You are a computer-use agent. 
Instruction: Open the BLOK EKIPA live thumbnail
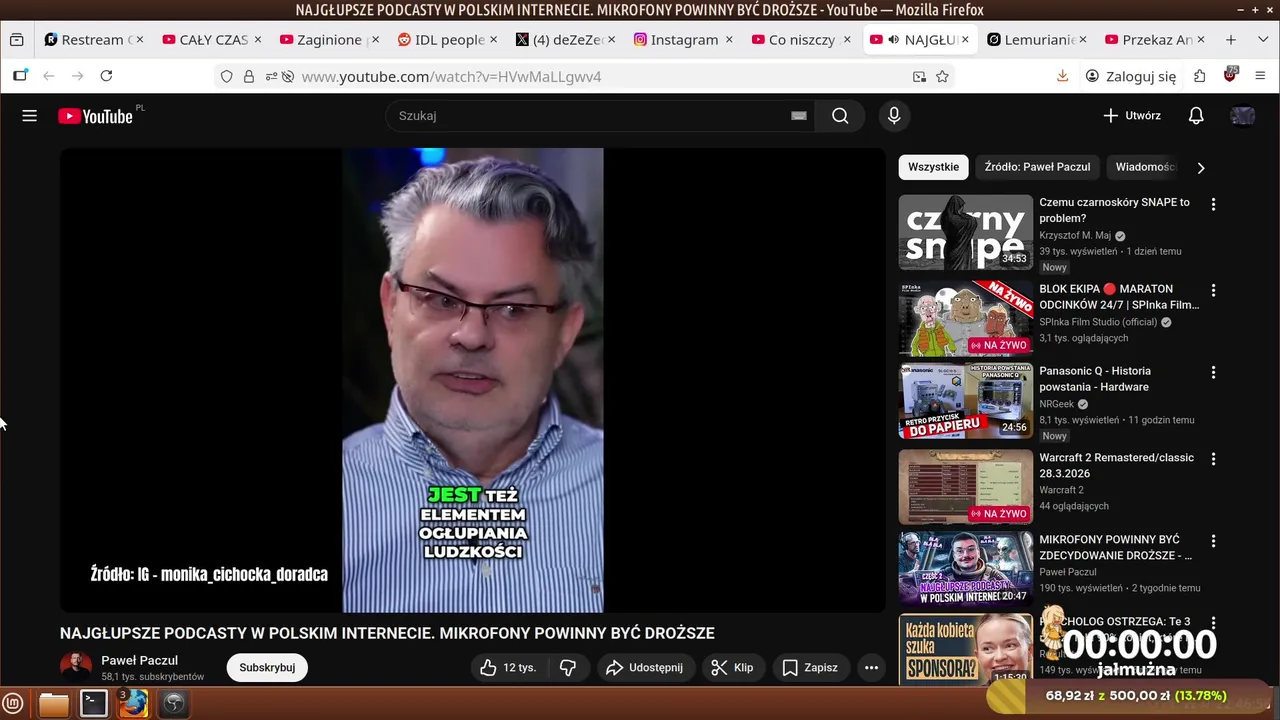coord(965,318)
